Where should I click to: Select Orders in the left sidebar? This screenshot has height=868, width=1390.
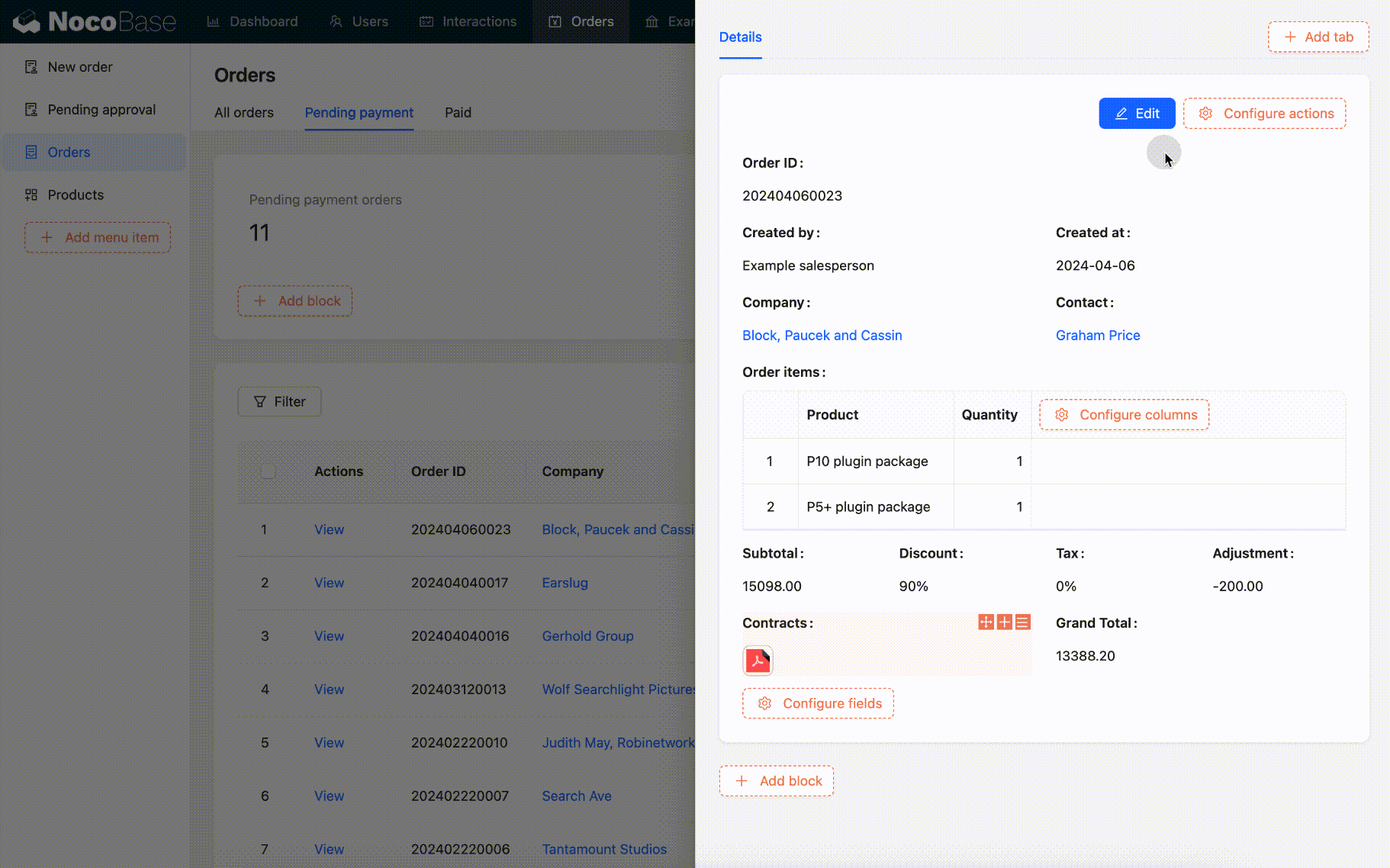click(x=95, y=153)
